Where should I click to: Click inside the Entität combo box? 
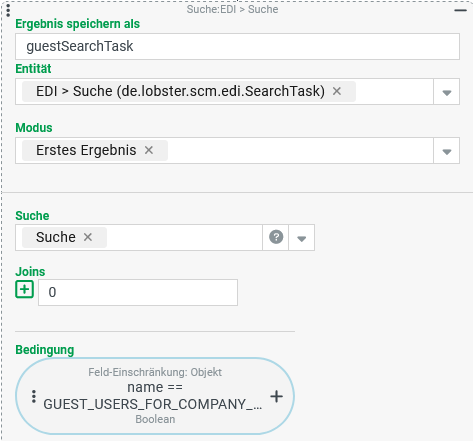coord(394,91)
